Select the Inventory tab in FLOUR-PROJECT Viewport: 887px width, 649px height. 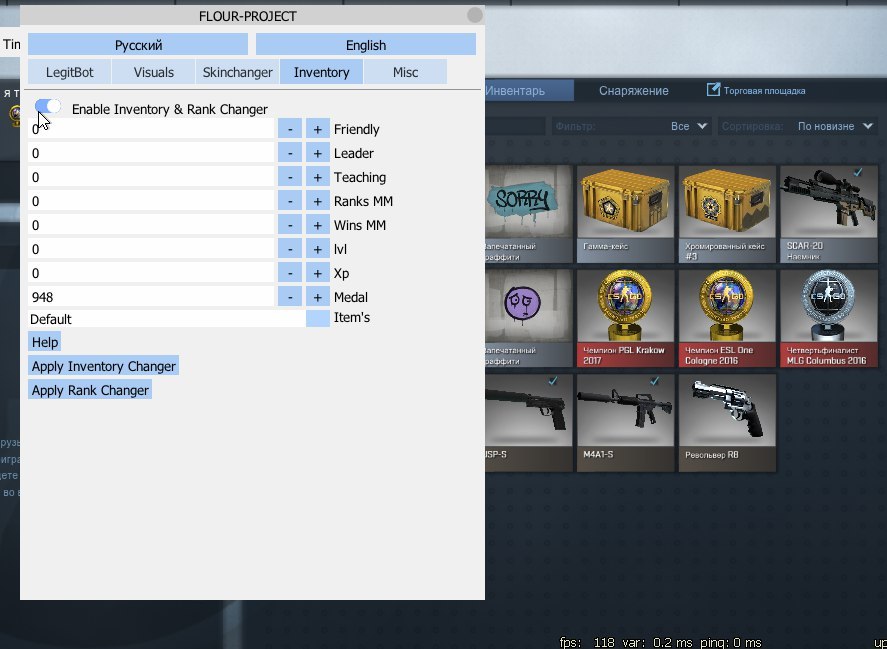pos(321,72)
